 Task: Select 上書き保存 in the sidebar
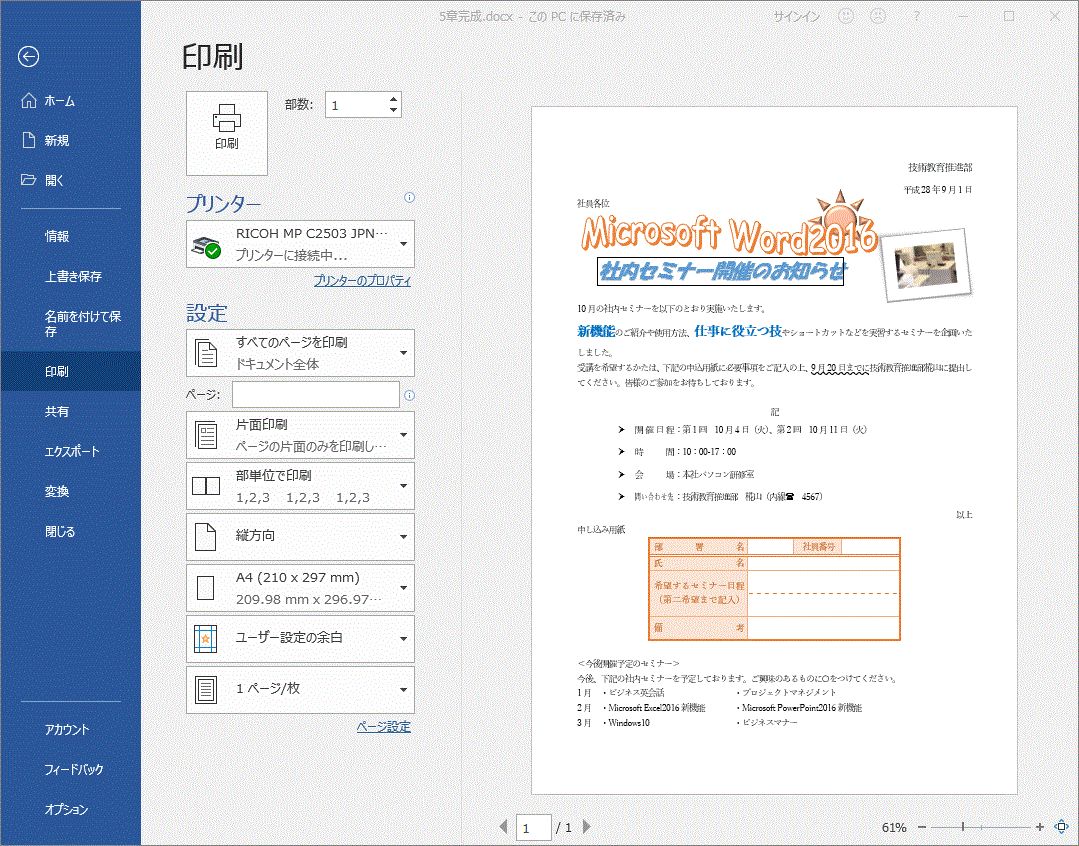pyautogui.click(x=70, y=276)
